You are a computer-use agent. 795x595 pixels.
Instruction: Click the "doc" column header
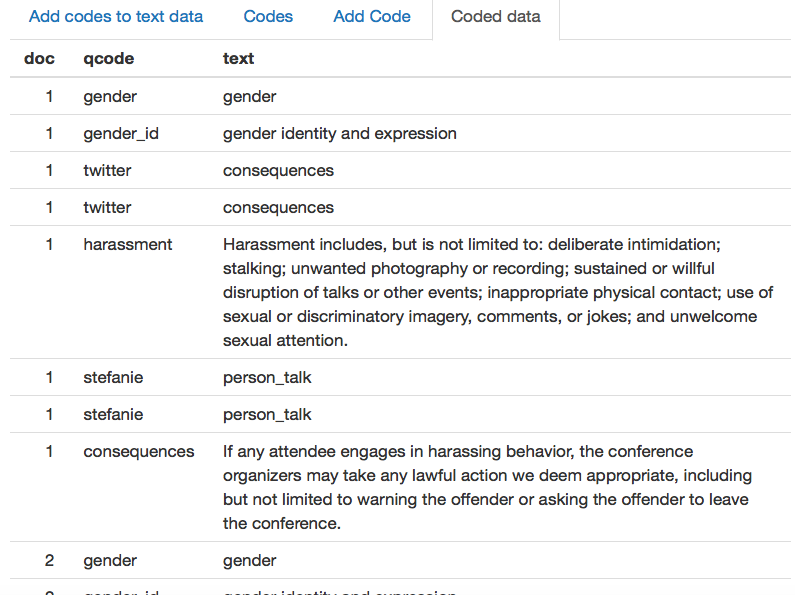coord(40,59)
